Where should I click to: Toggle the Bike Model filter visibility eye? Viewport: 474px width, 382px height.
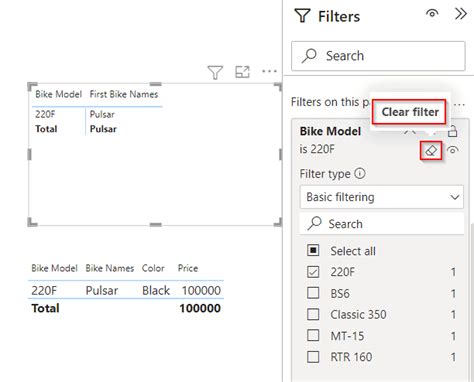[452, 150]
